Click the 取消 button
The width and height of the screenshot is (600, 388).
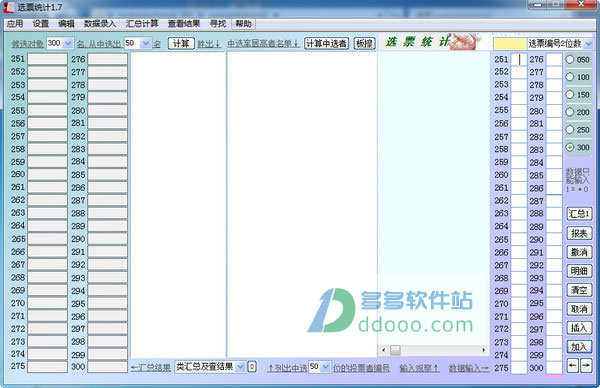click(579, 309)
